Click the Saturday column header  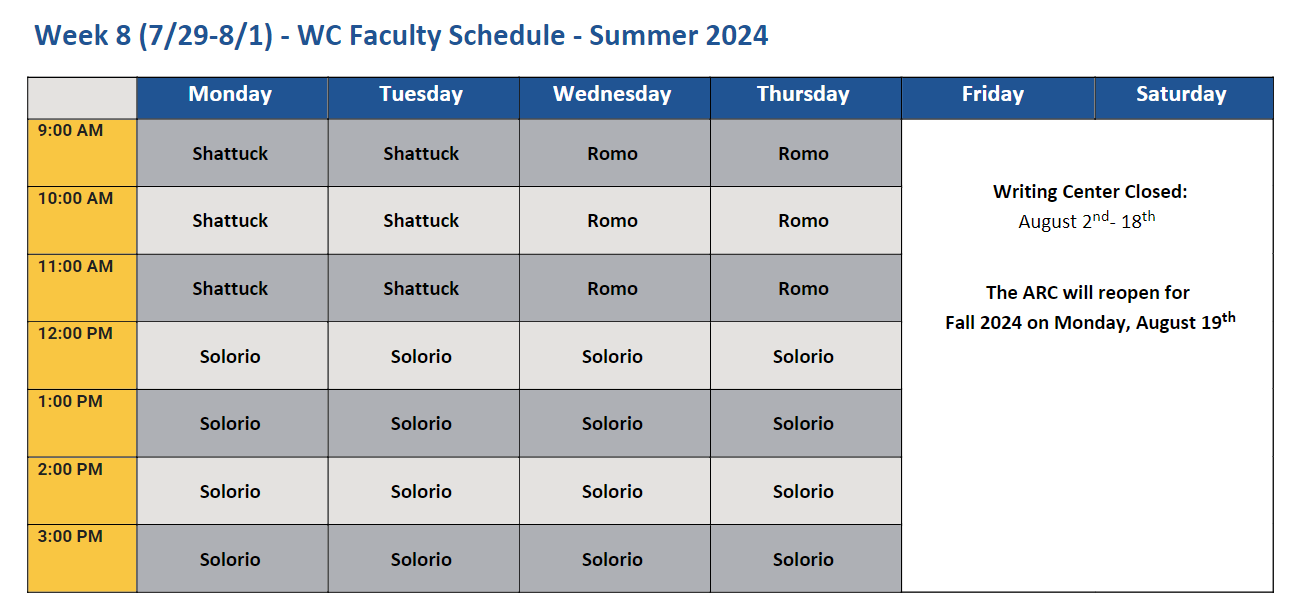pyautogui.click(x=1181, y=95)
